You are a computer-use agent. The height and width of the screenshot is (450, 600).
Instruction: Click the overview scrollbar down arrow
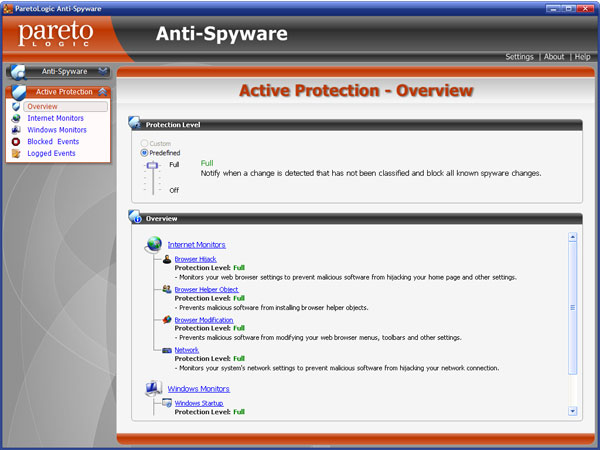[x=572, y=411]
